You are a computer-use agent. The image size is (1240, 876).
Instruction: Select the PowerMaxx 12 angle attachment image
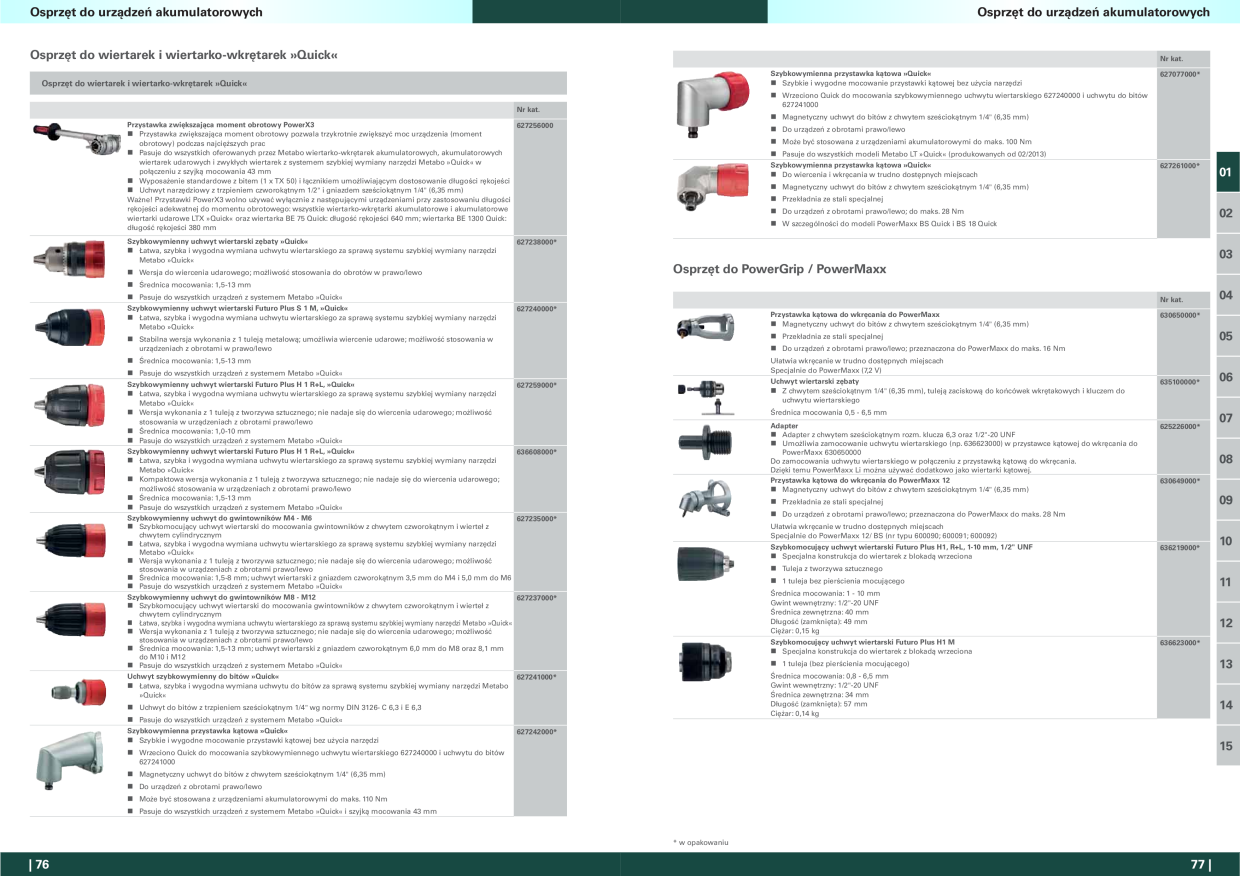tap(707, 496)
